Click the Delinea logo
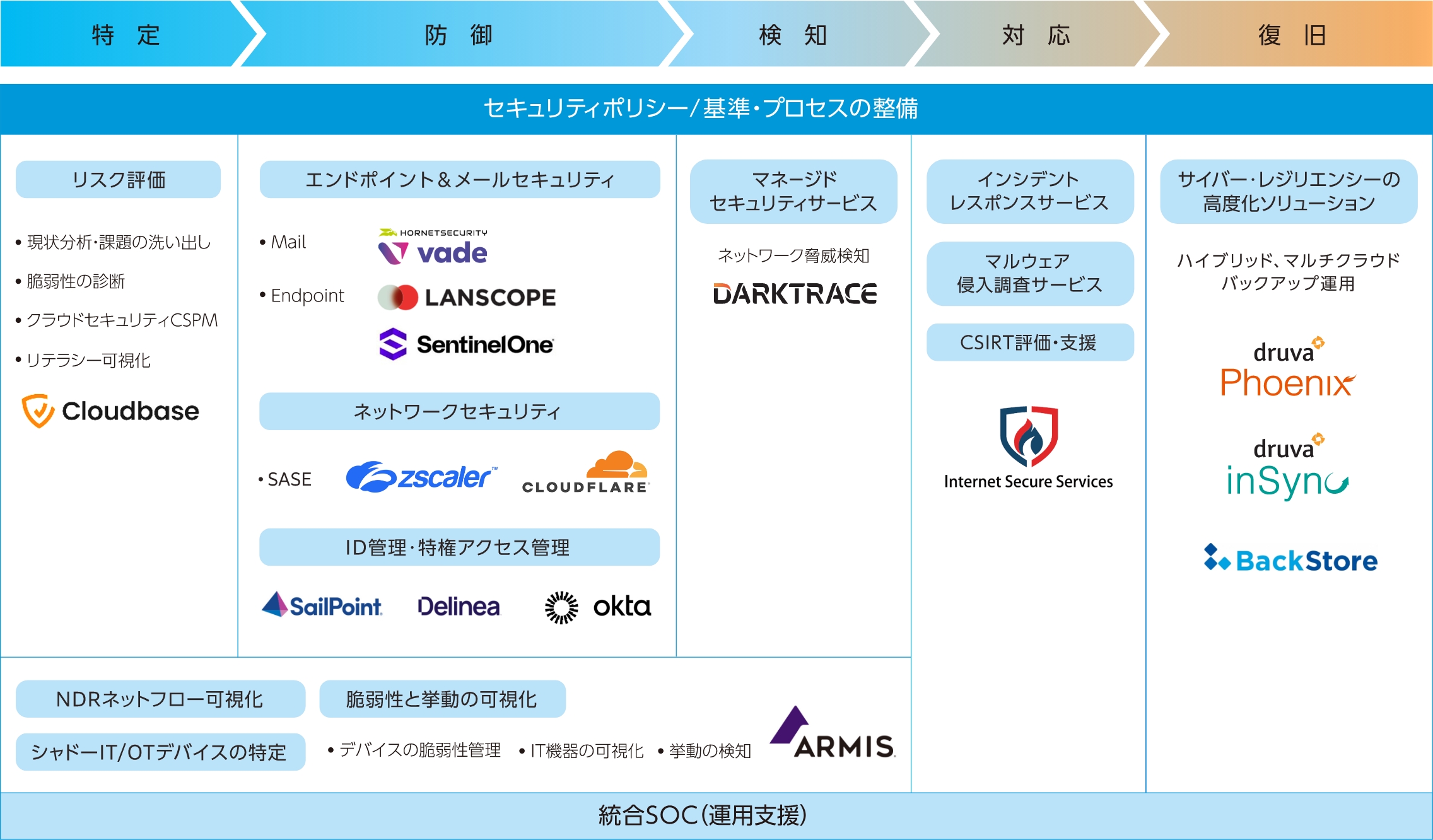Image resolution: width=1433 pixels, height=840 pixels. pos(459,607)
